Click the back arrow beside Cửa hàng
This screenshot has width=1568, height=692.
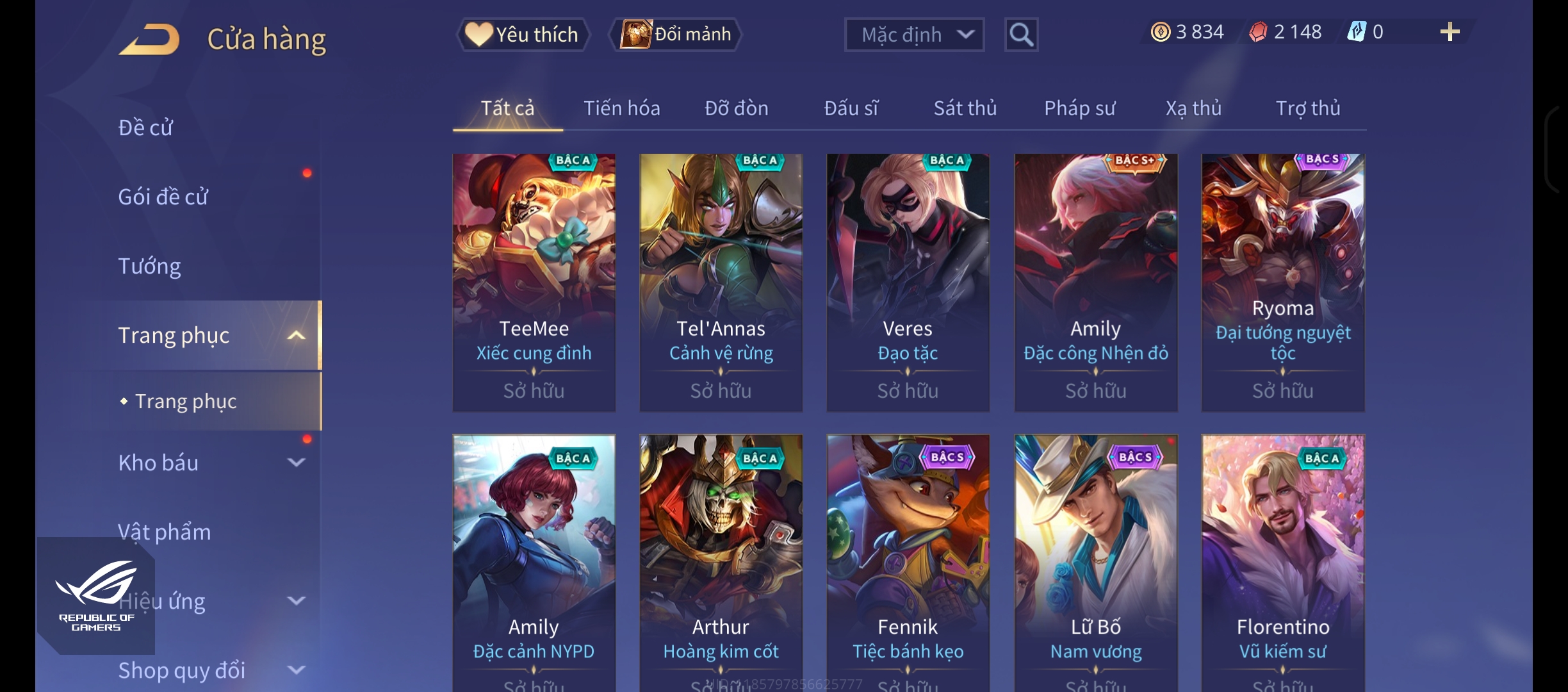point(149,39)
